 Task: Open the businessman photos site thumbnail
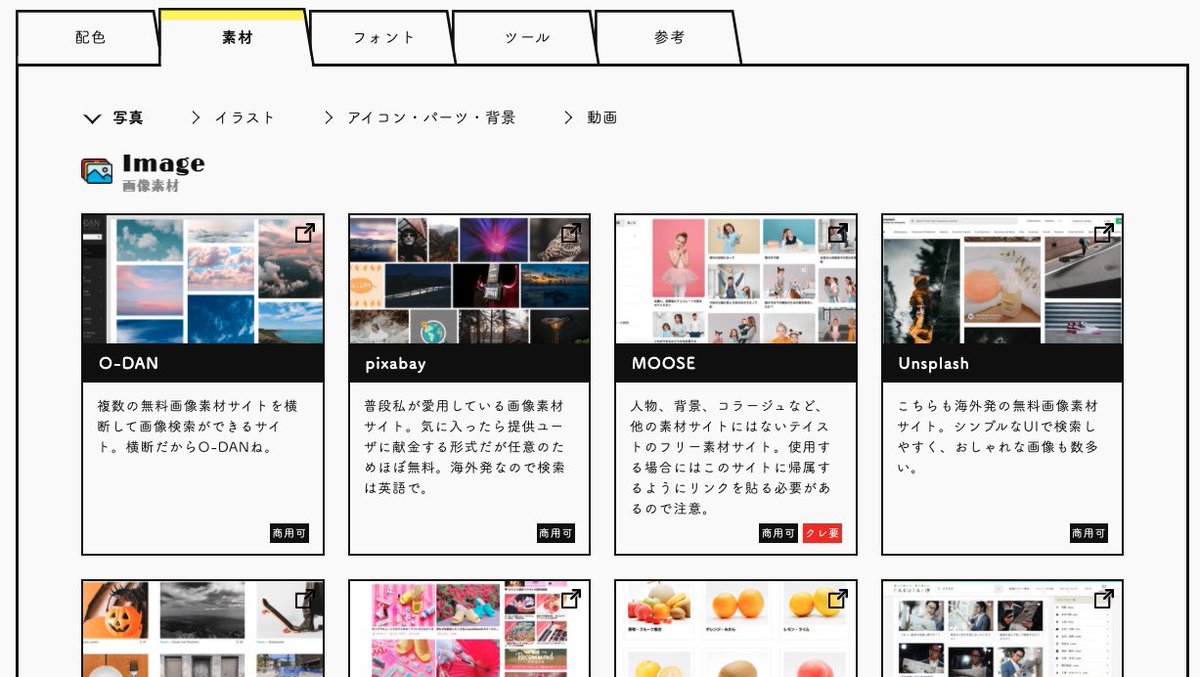point(1002,629)
